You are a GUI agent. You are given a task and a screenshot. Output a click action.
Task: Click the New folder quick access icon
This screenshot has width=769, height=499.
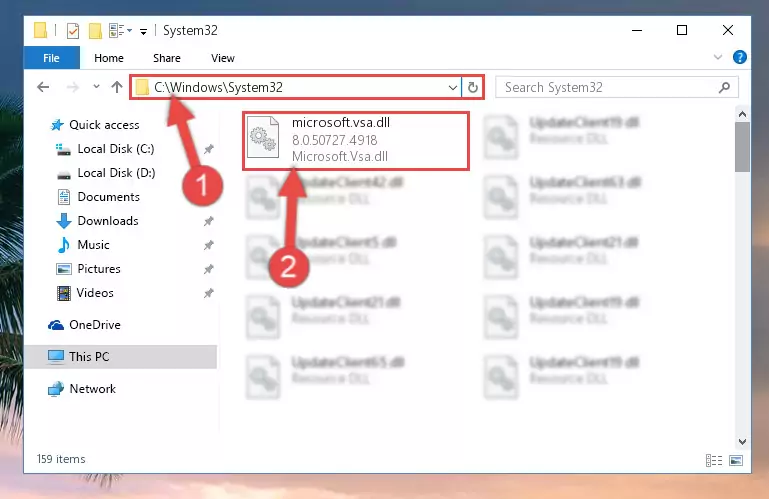point(95,30)
